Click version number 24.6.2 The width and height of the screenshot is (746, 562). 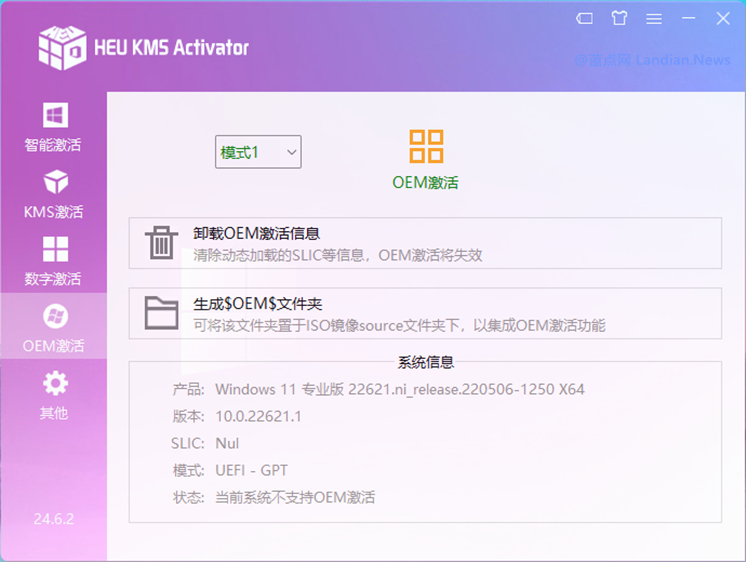point(54,519)
